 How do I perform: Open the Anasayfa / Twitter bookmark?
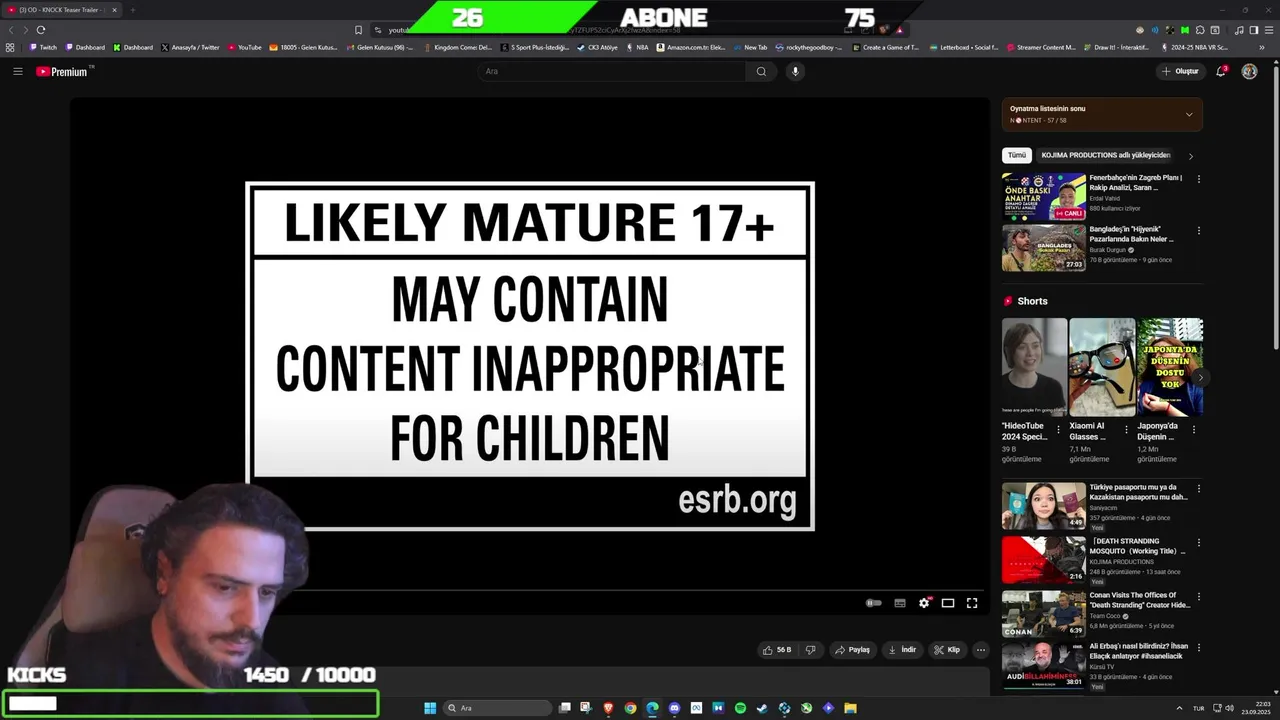coord(190,47)
